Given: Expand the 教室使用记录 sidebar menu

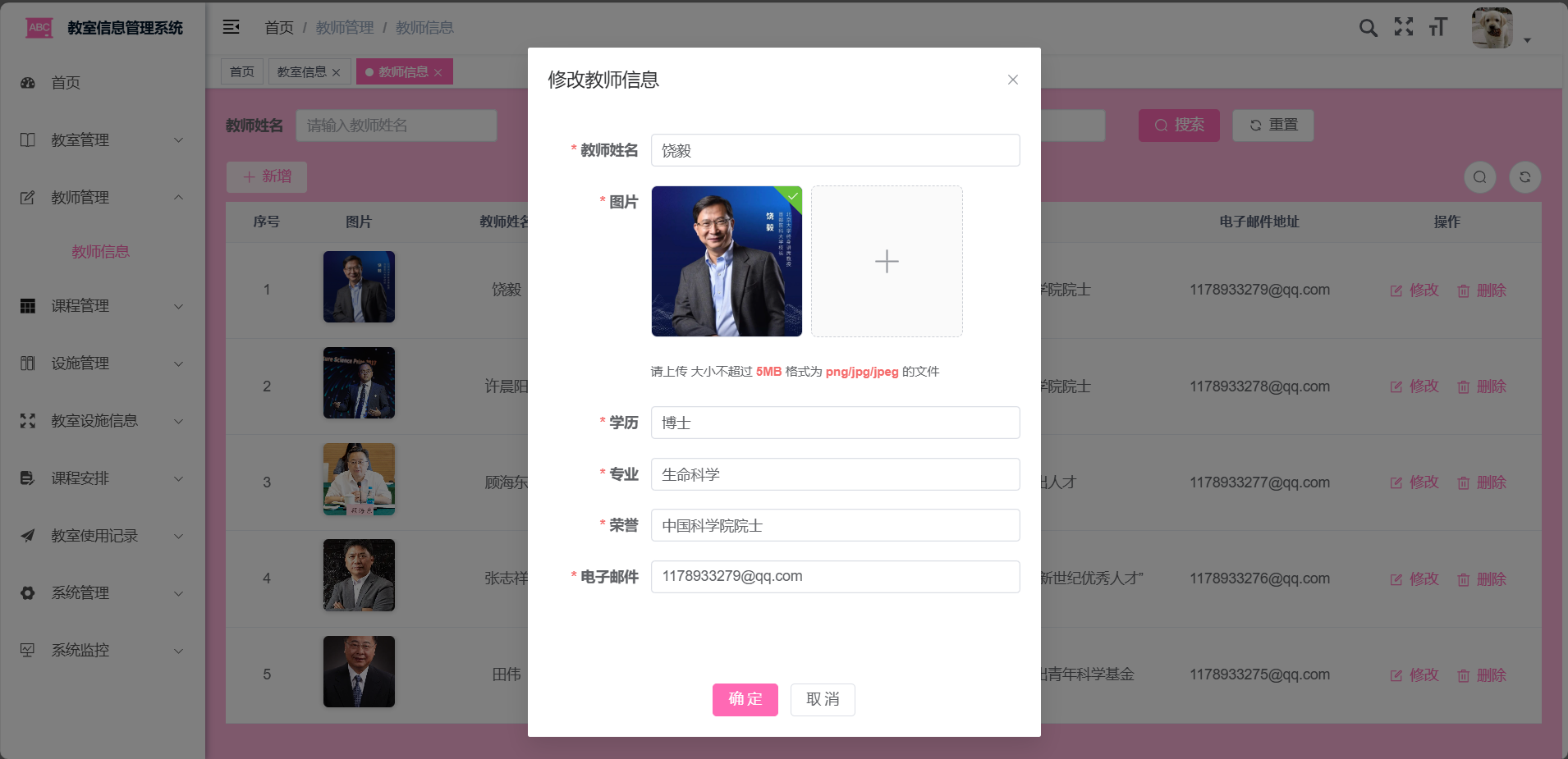Looking at the screenshot, I should tap(103, 536).
